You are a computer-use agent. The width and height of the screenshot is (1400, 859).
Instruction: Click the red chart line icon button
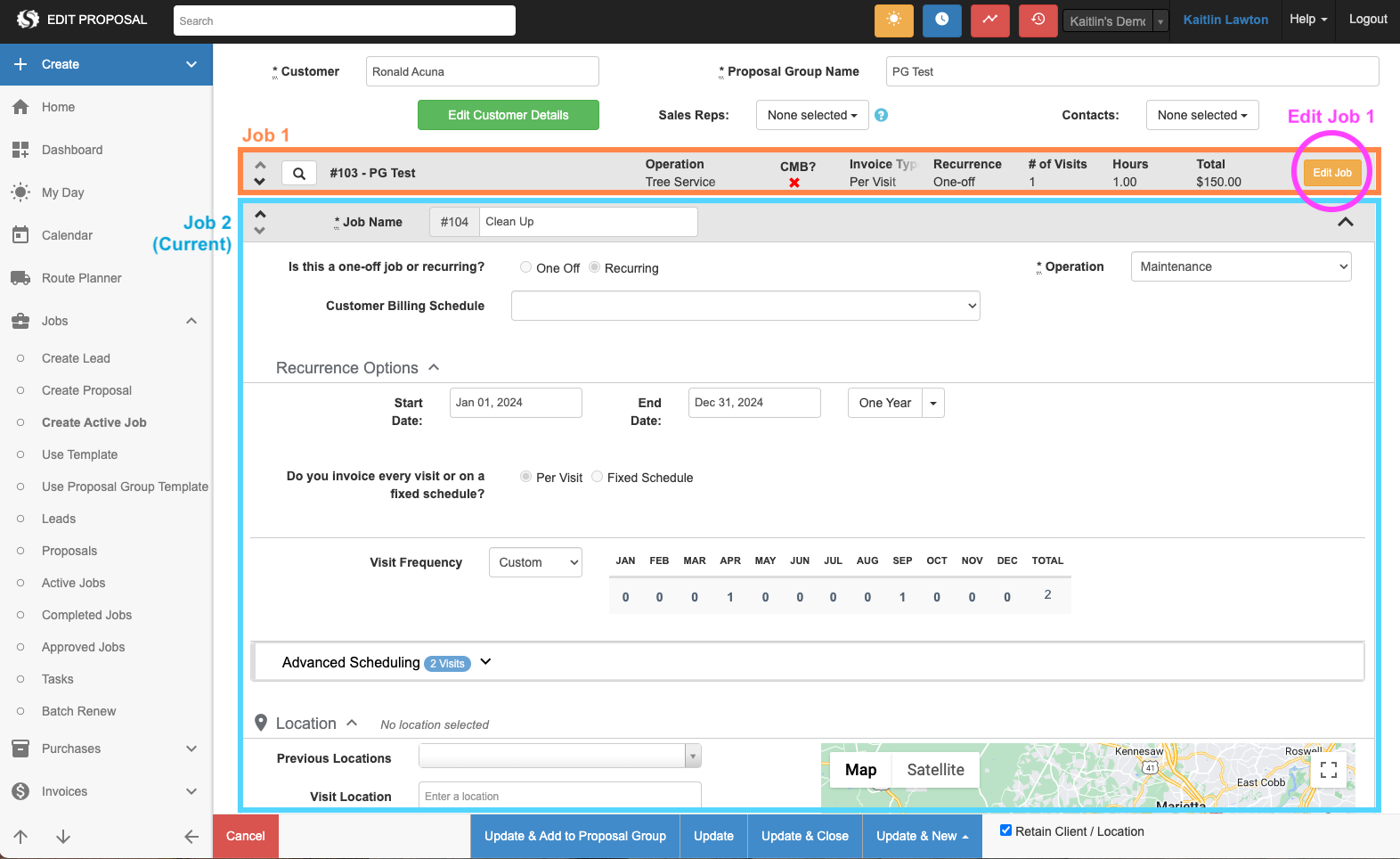[x=989, y=20]
